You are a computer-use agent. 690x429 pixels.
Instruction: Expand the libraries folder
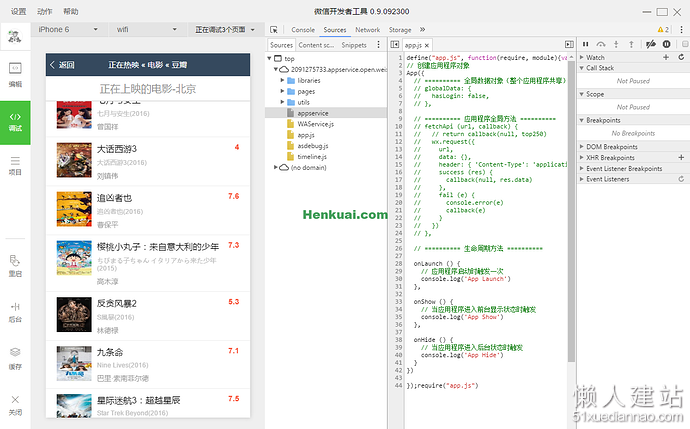pos(283,80)
